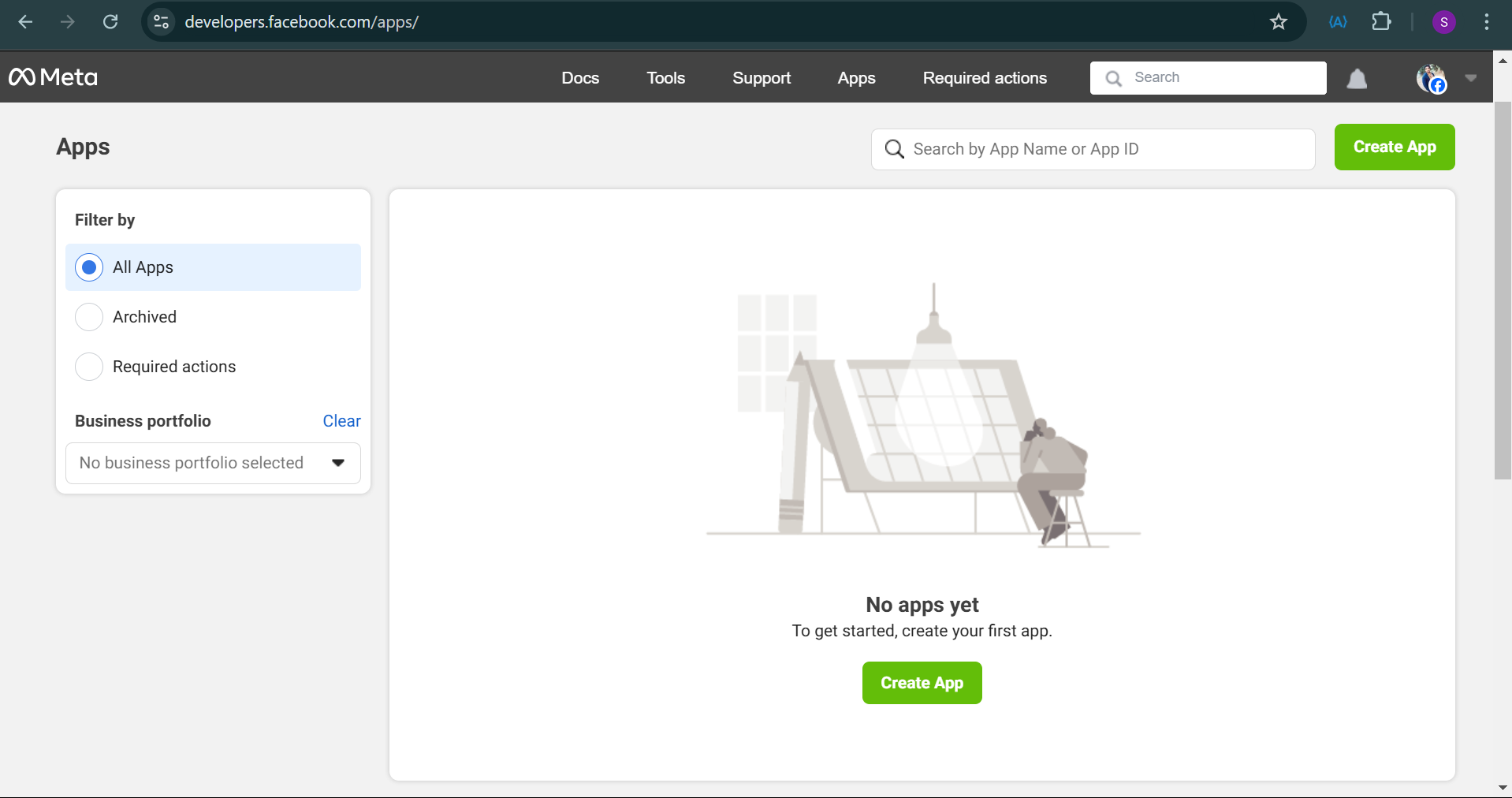This screenshot has height=798, width=1512.
Task: Select the Required actions filter
Action: pyautogui.click(x=89, y=367)
